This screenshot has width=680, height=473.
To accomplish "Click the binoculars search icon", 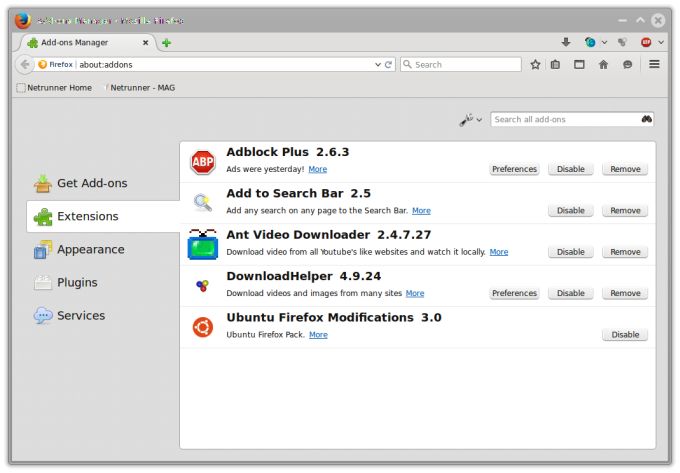I will pyautogui.click(x=647, y=119).
